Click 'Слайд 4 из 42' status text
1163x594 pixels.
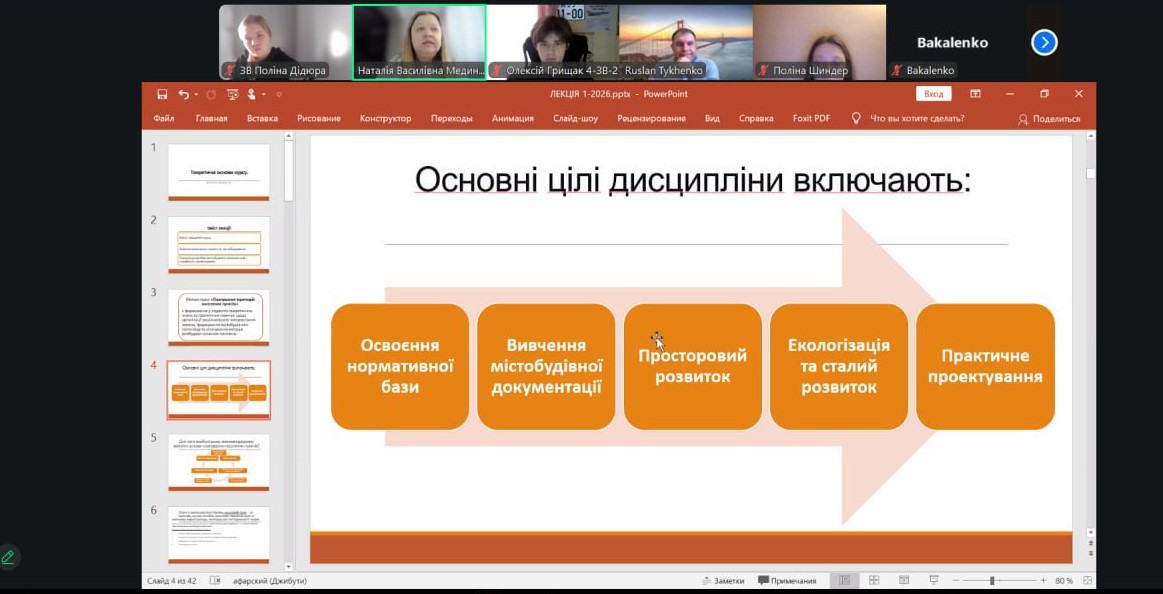click(x=172, y=581)
